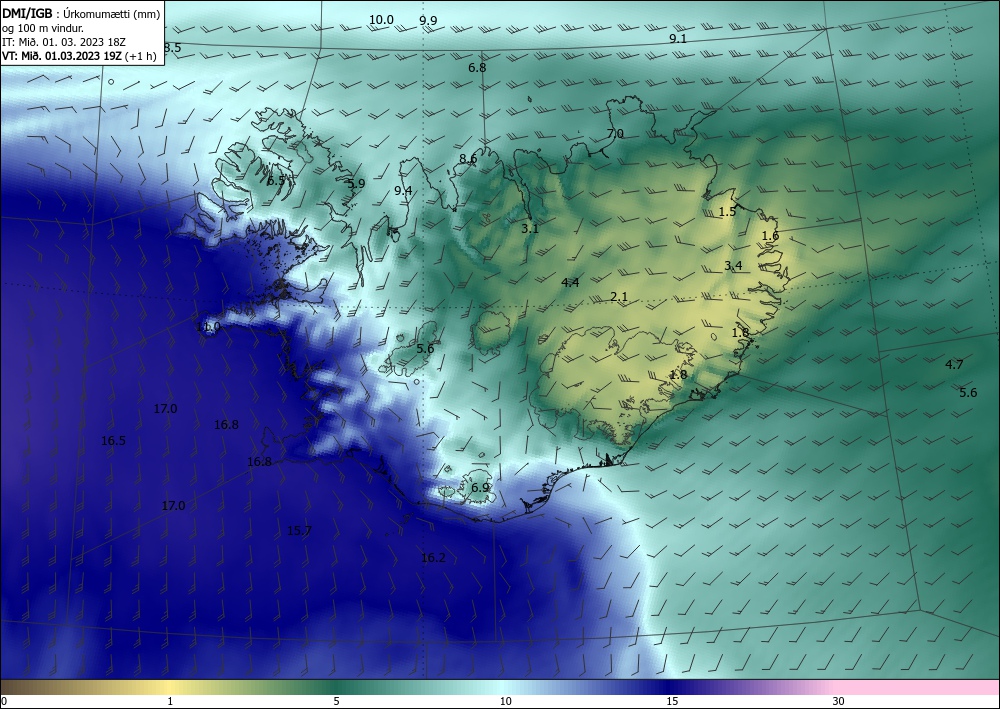Click the 3.4 value on the map
Viewport: 1000px width, 709px height.
click(733, 266)
